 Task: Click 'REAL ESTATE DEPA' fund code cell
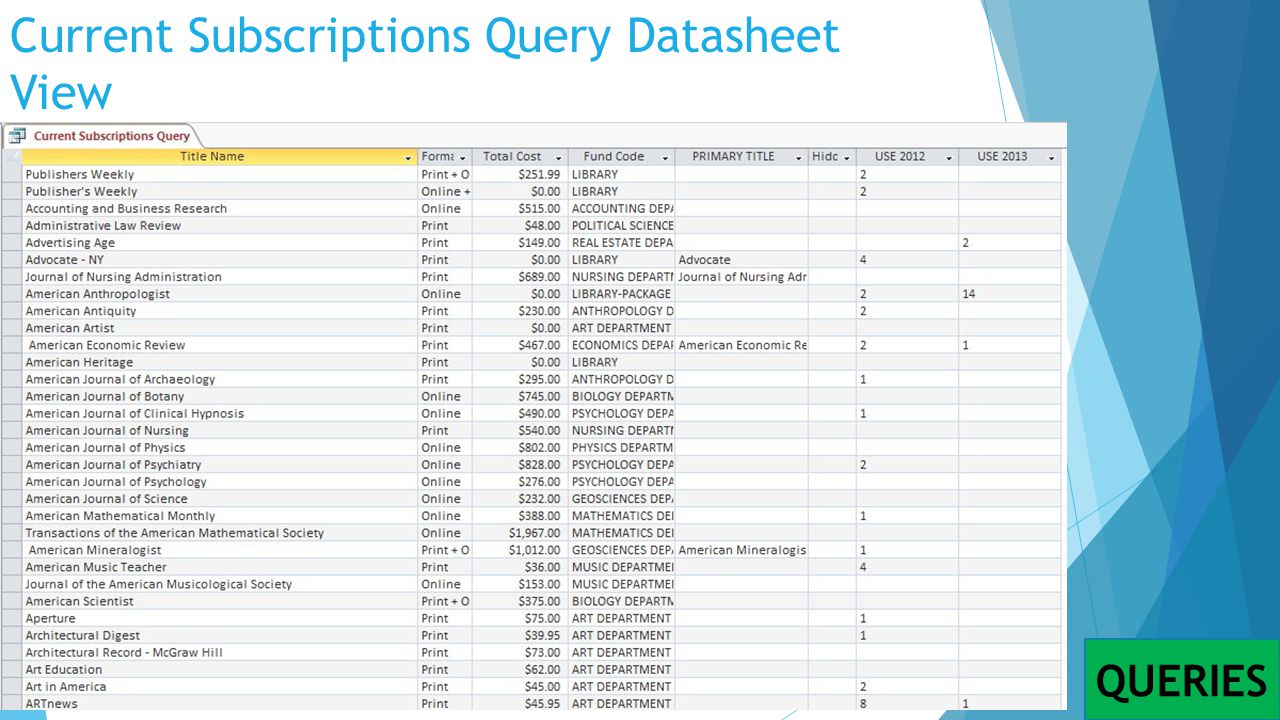[x=621, y=242]
